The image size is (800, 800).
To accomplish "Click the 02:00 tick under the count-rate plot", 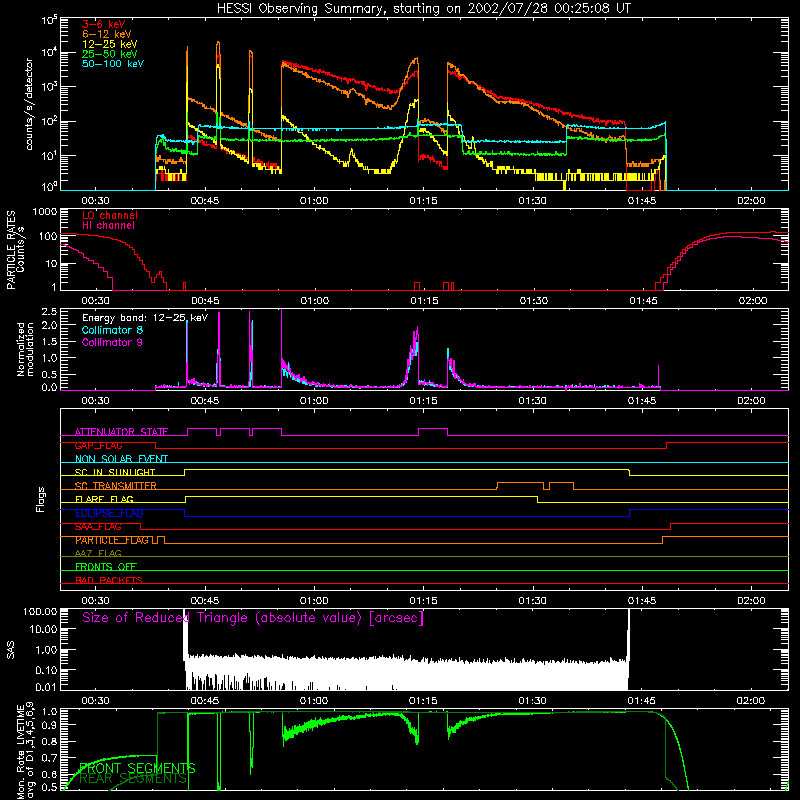I will click(752, 201).
